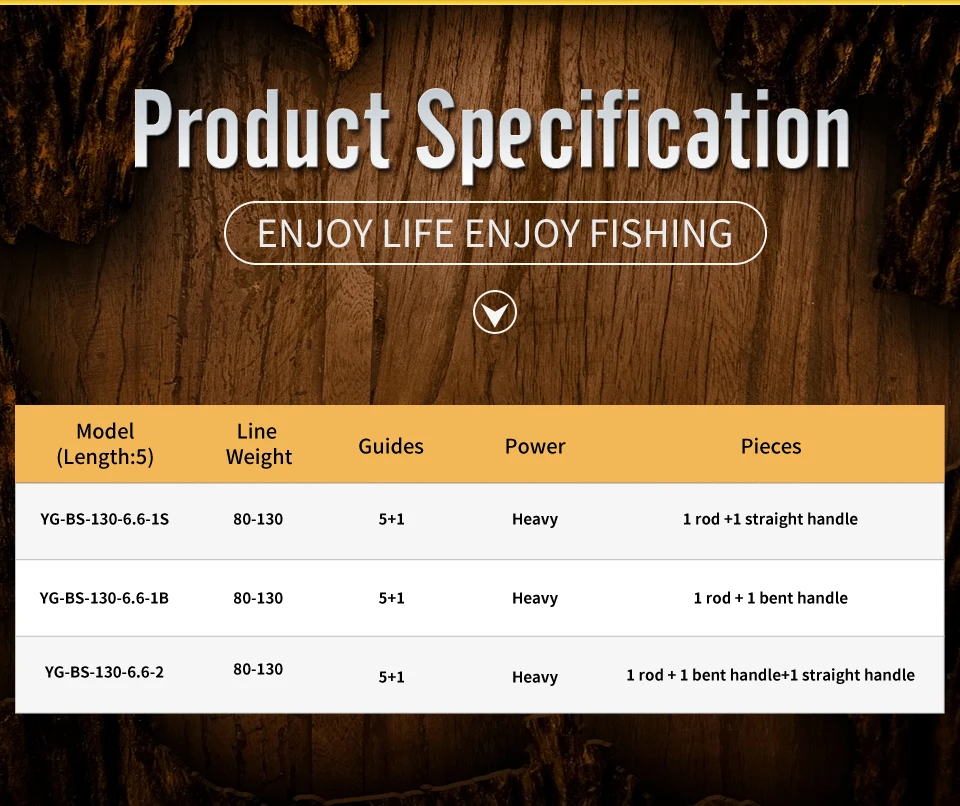Click line weight value in YG-BS-130-6.6-2 row
Viewport: 960px width, 806px height.
point(258,669)
